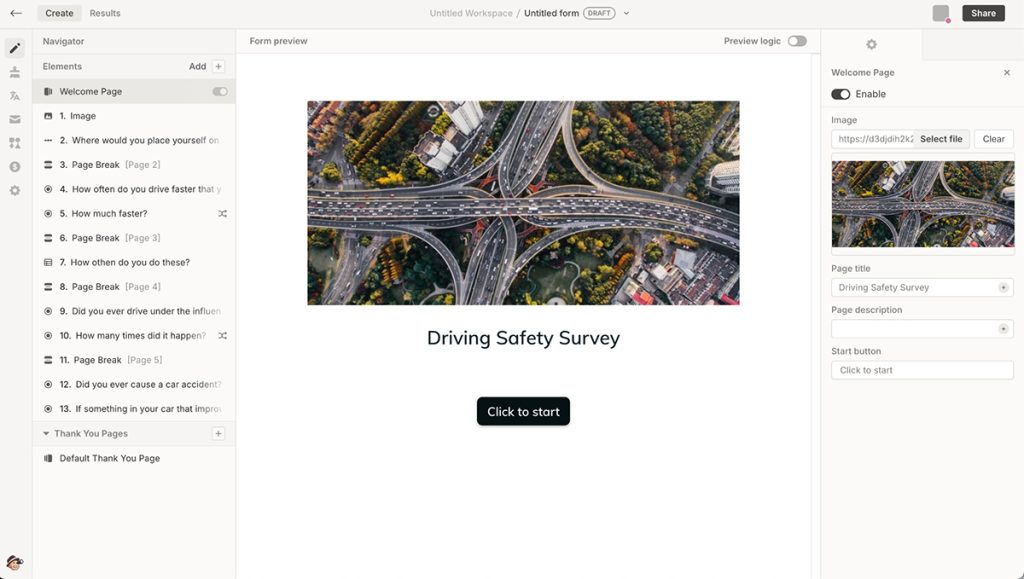Viewport: 1024px width, 579px height.
Task: Collapse the Thank You Pages section
Action: pyautogui.click(x=44, y=433)
